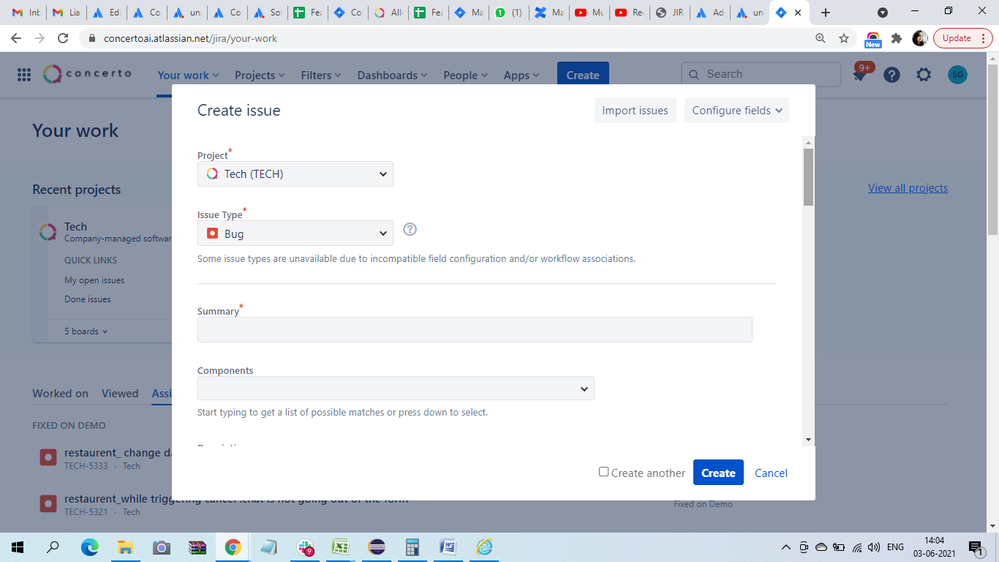Viewport: 999px width, 562px height.
Task: Open Internet Explorer from the taskbar
Action: 484,547
